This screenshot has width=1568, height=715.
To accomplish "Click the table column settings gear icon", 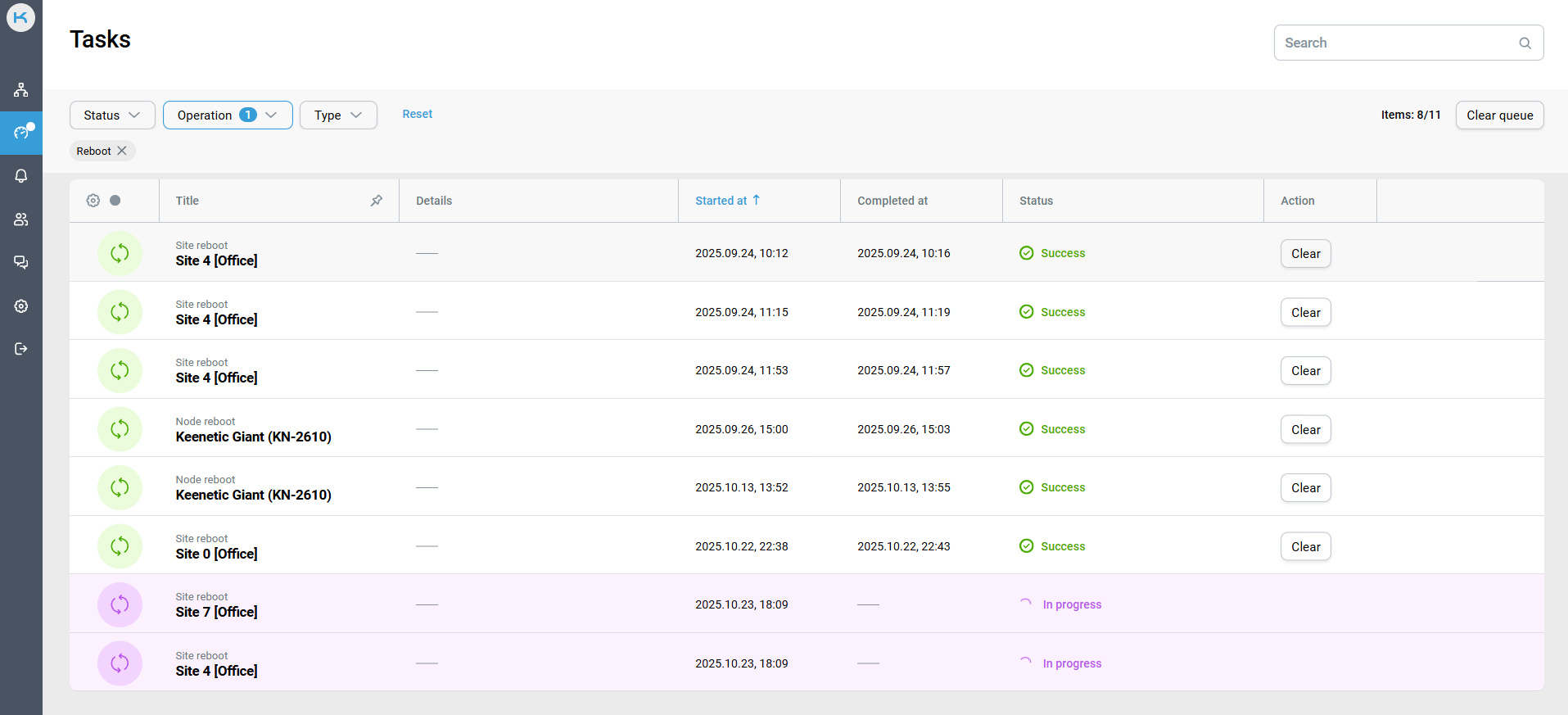I will tap(93, 201).
